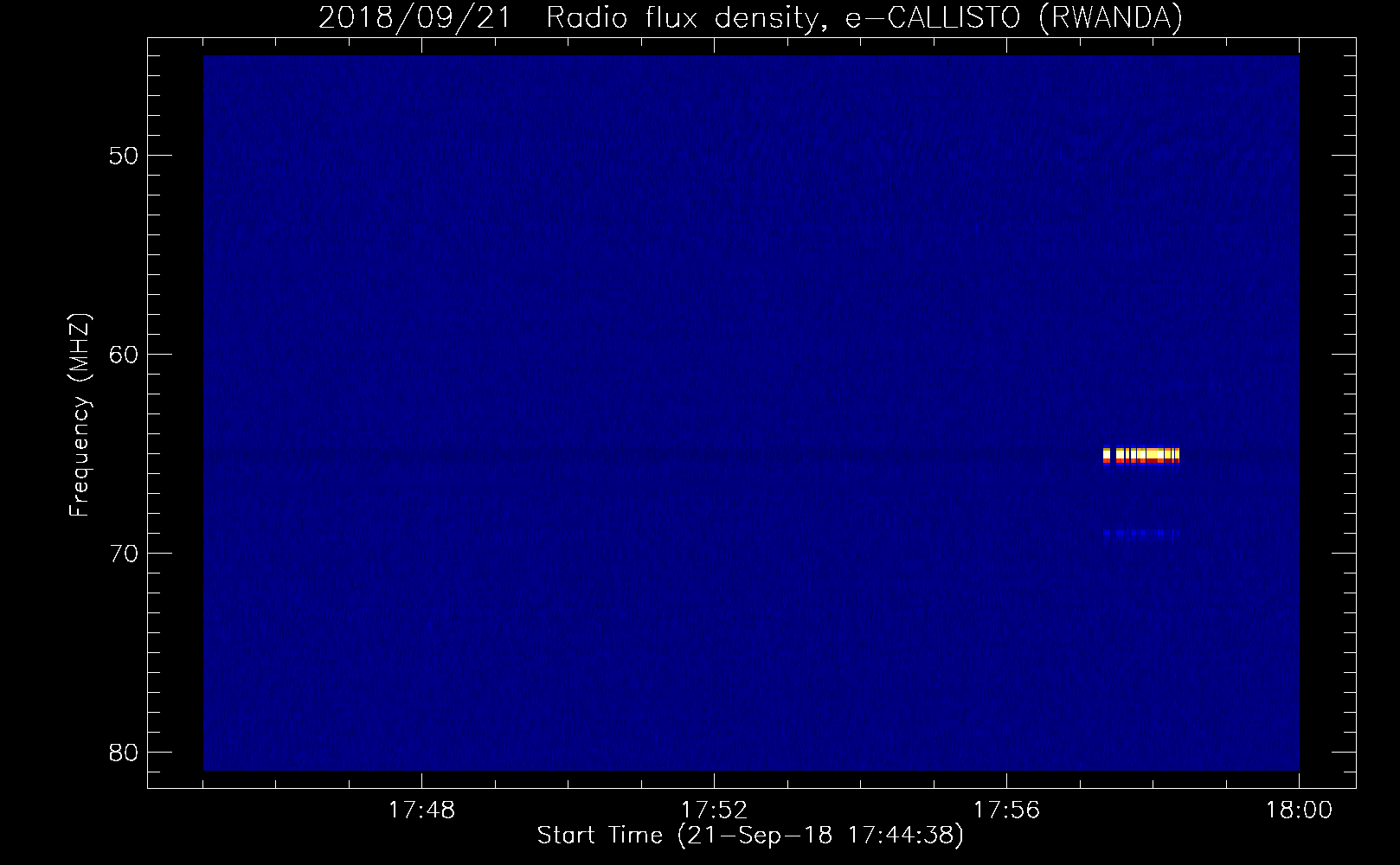Click the Frequency (MHZ) axis label
This screenshot has height=865, width=1400.
click(79, 415)
